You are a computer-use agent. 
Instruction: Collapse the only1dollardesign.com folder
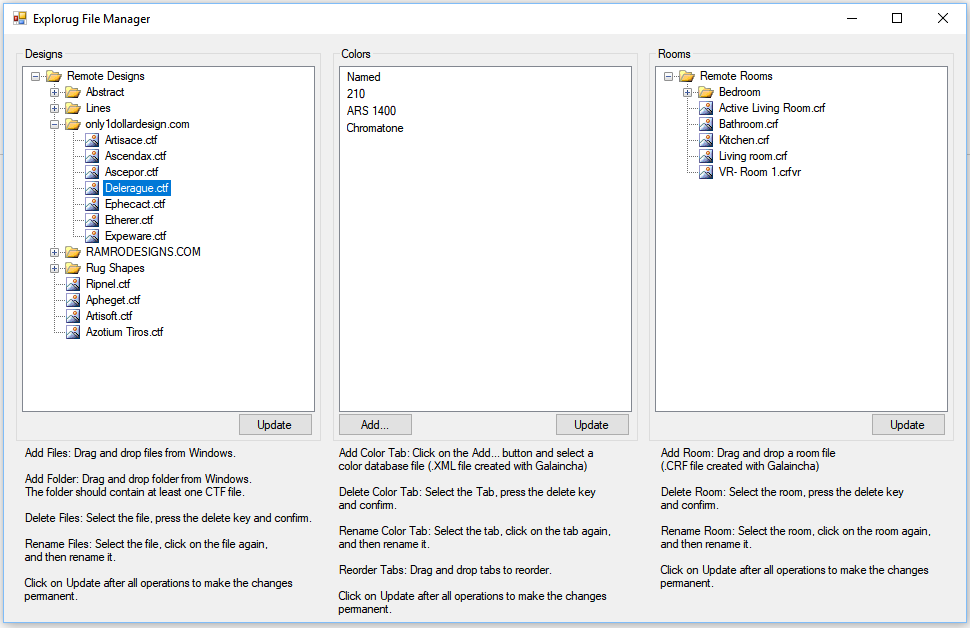point(55,124)
